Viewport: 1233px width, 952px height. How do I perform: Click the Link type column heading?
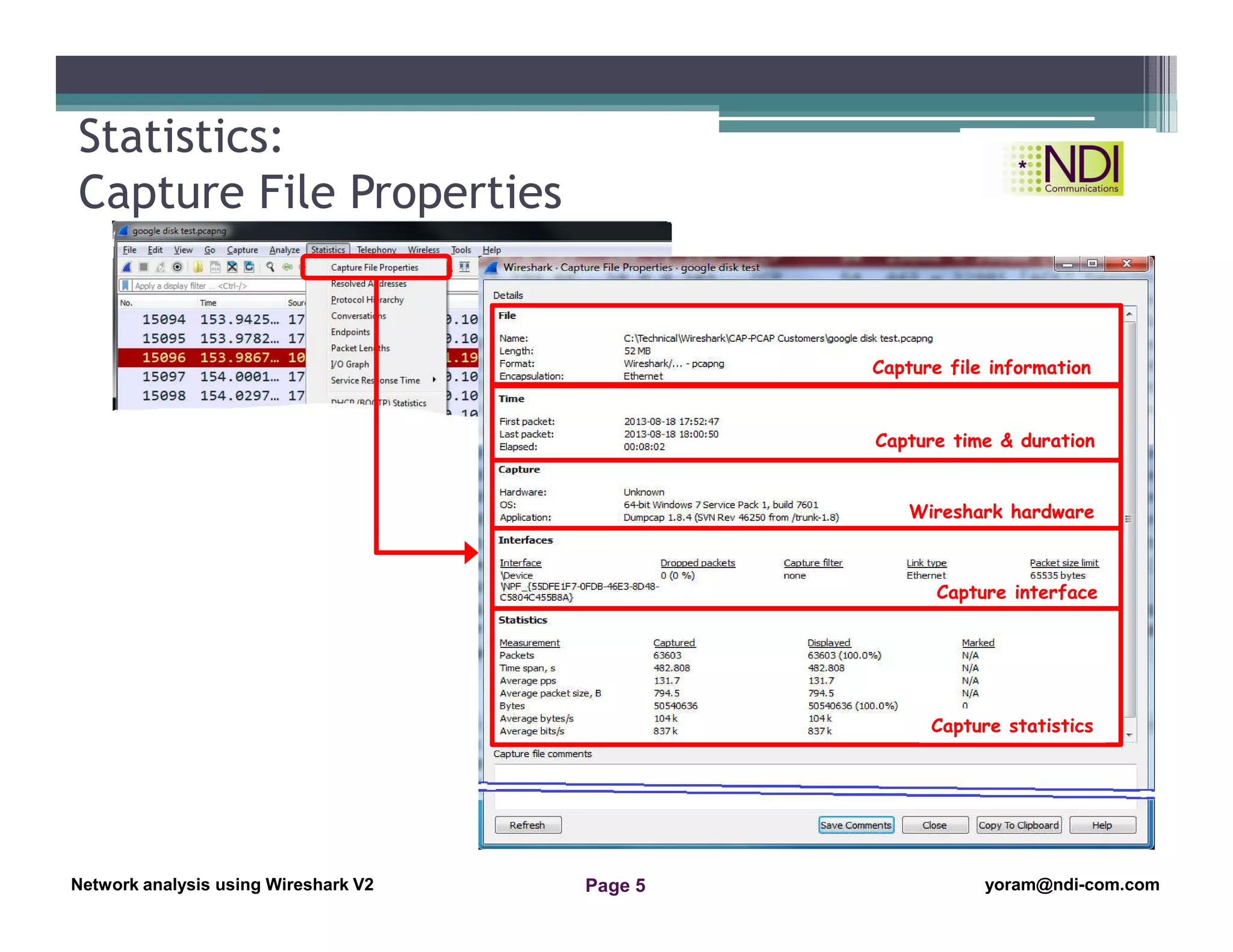pos(927,563)
